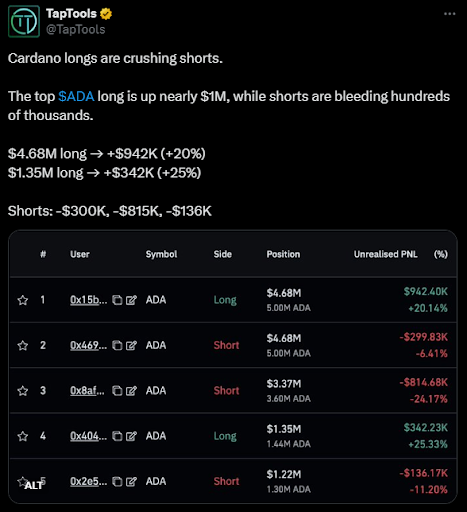
Task: Copy address of user 0x404...
Action: 117,436
